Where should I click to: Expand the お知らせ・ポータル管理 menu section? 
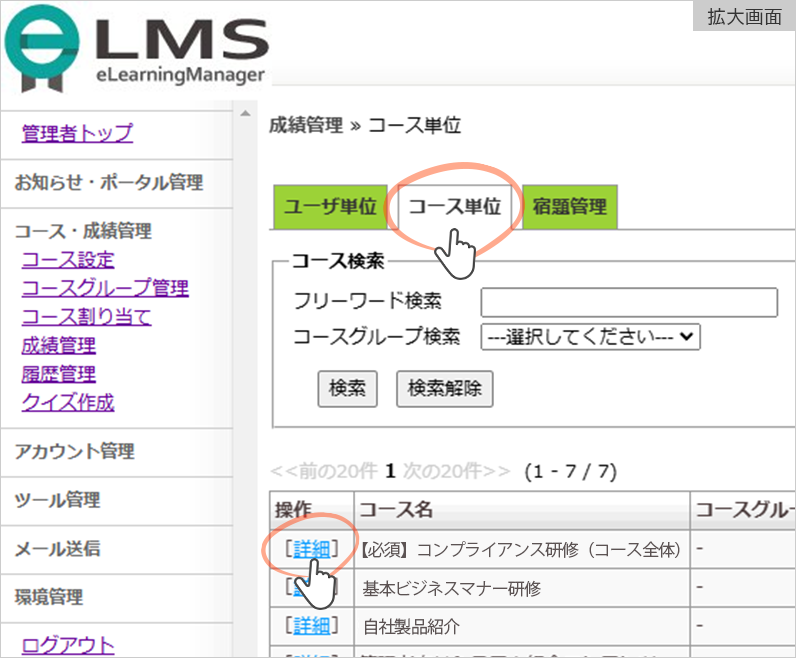click(x=109, y=182)
